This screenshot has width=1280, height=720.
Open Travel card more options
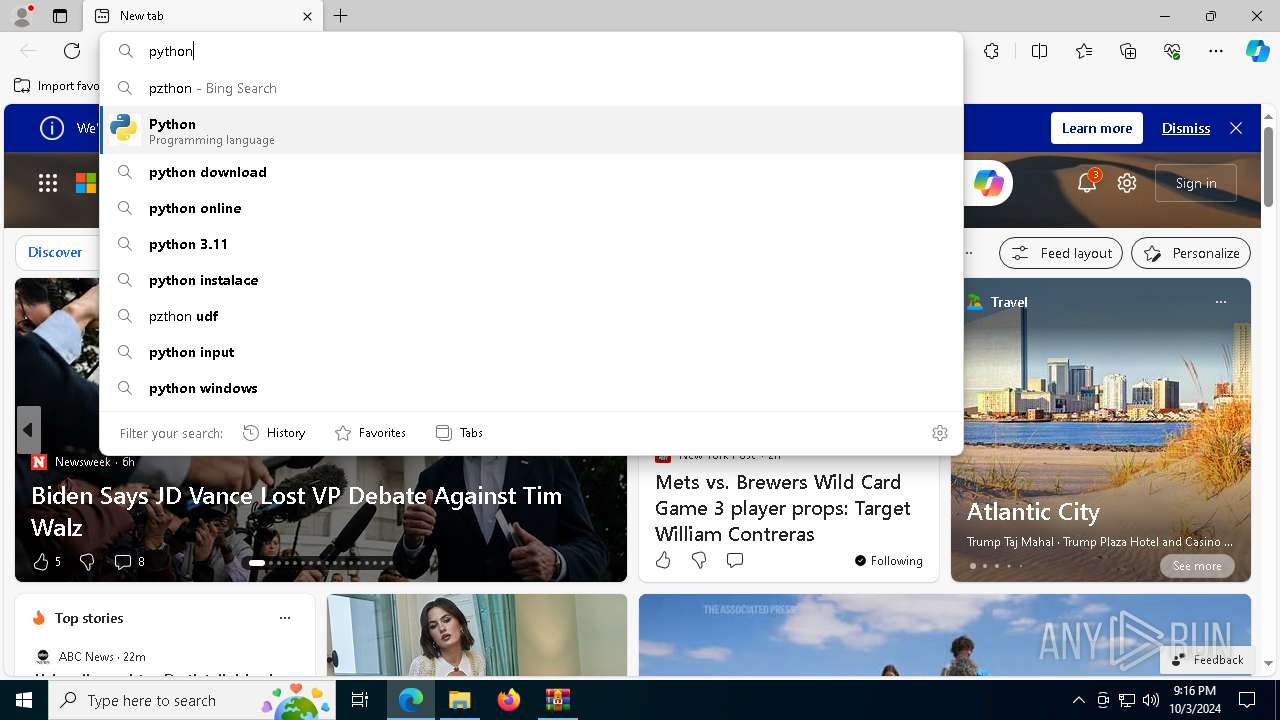1220,302
